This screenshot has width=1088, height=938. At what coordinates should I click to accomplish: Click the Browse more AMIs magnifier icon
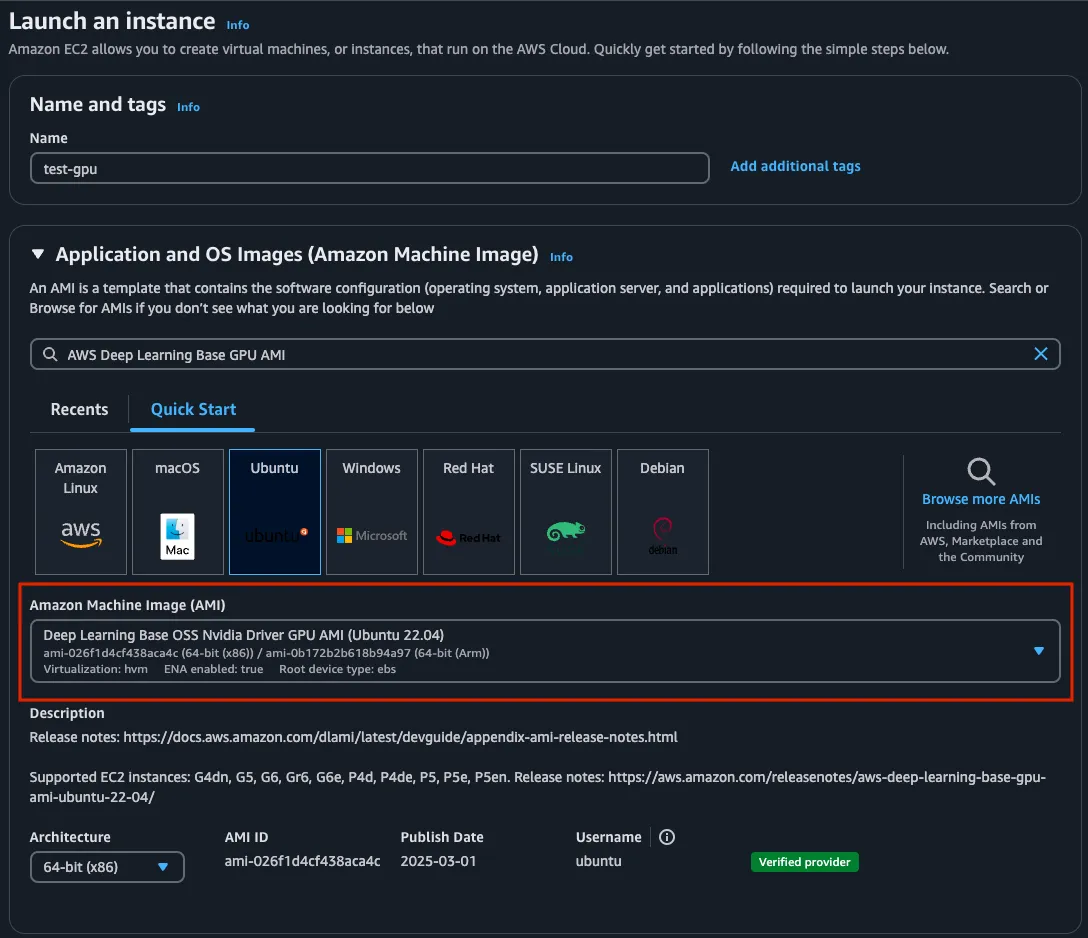980,471
